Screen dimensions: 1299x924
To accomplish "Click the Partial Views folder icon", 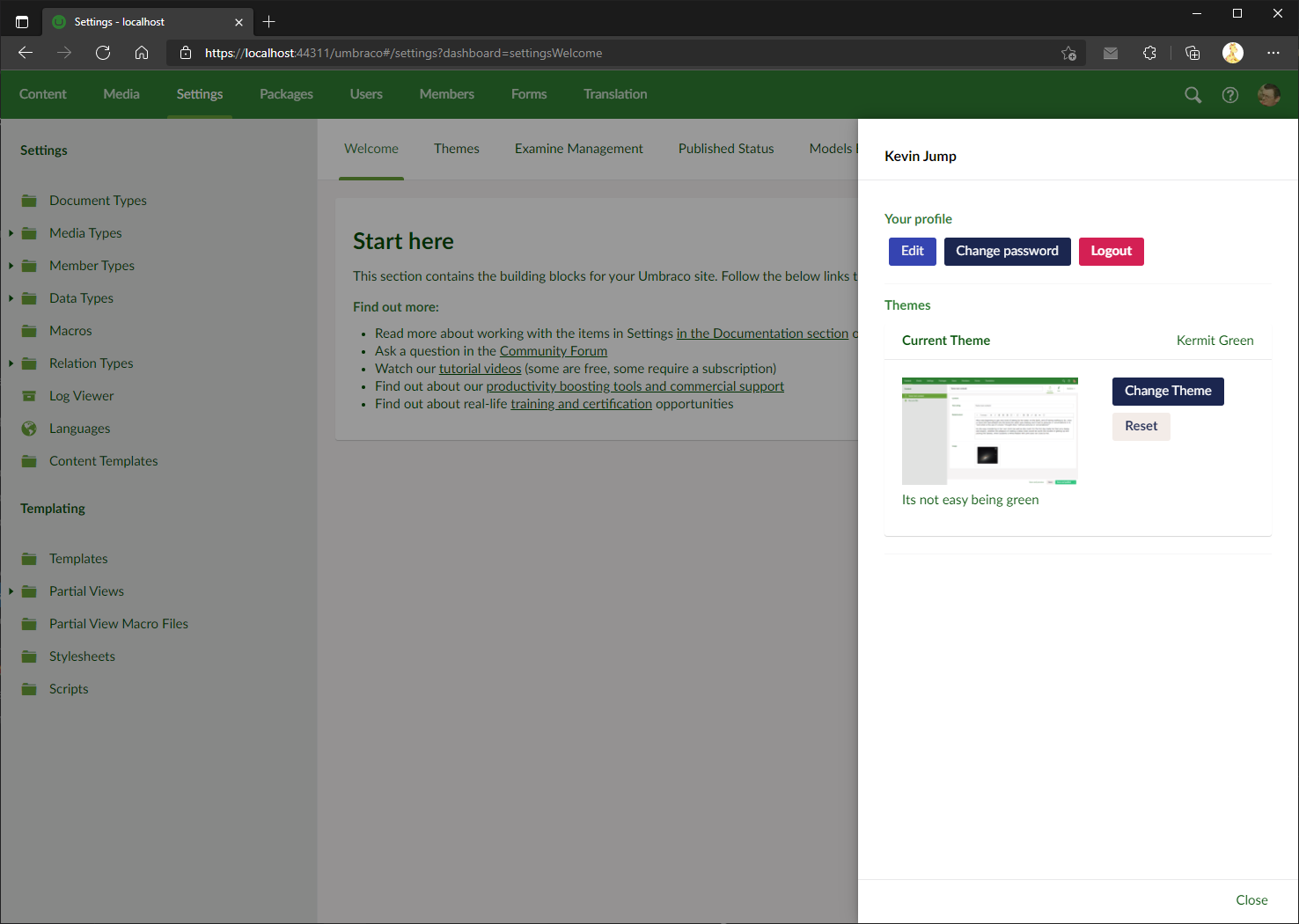I will [29, 591].
